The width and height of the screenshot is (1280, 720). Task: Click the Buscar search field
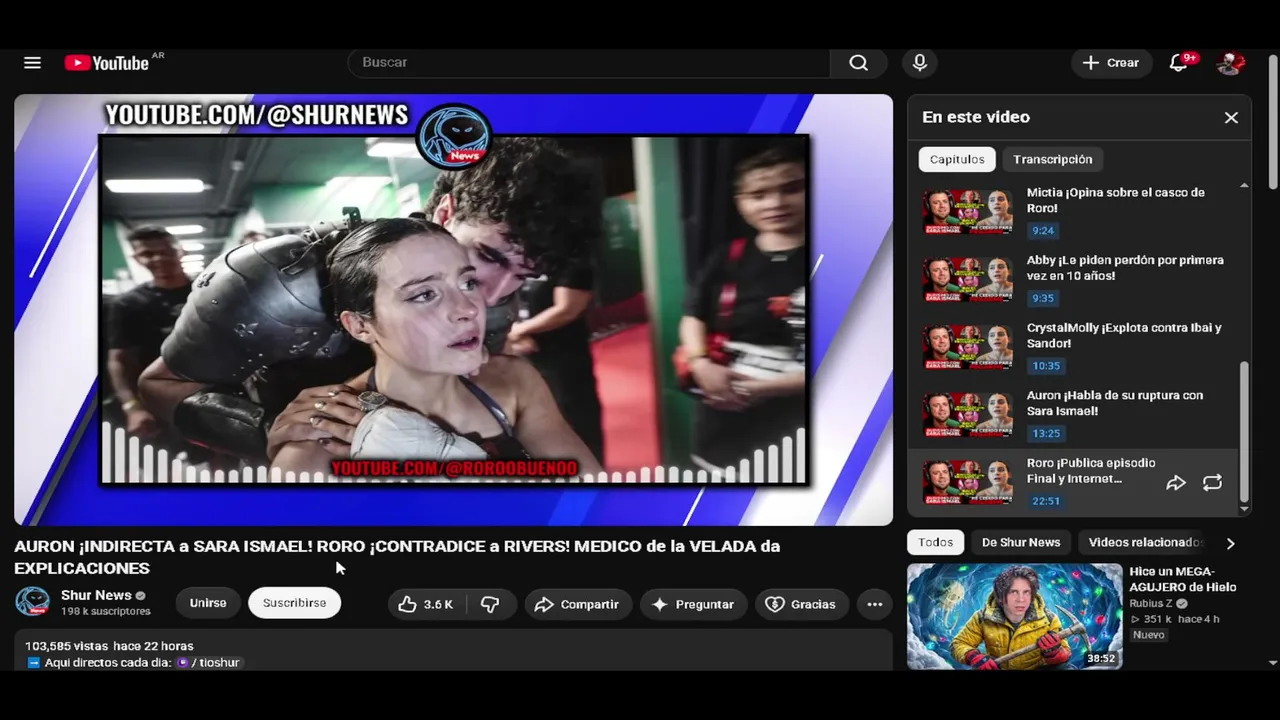click(x=588, y=62)
